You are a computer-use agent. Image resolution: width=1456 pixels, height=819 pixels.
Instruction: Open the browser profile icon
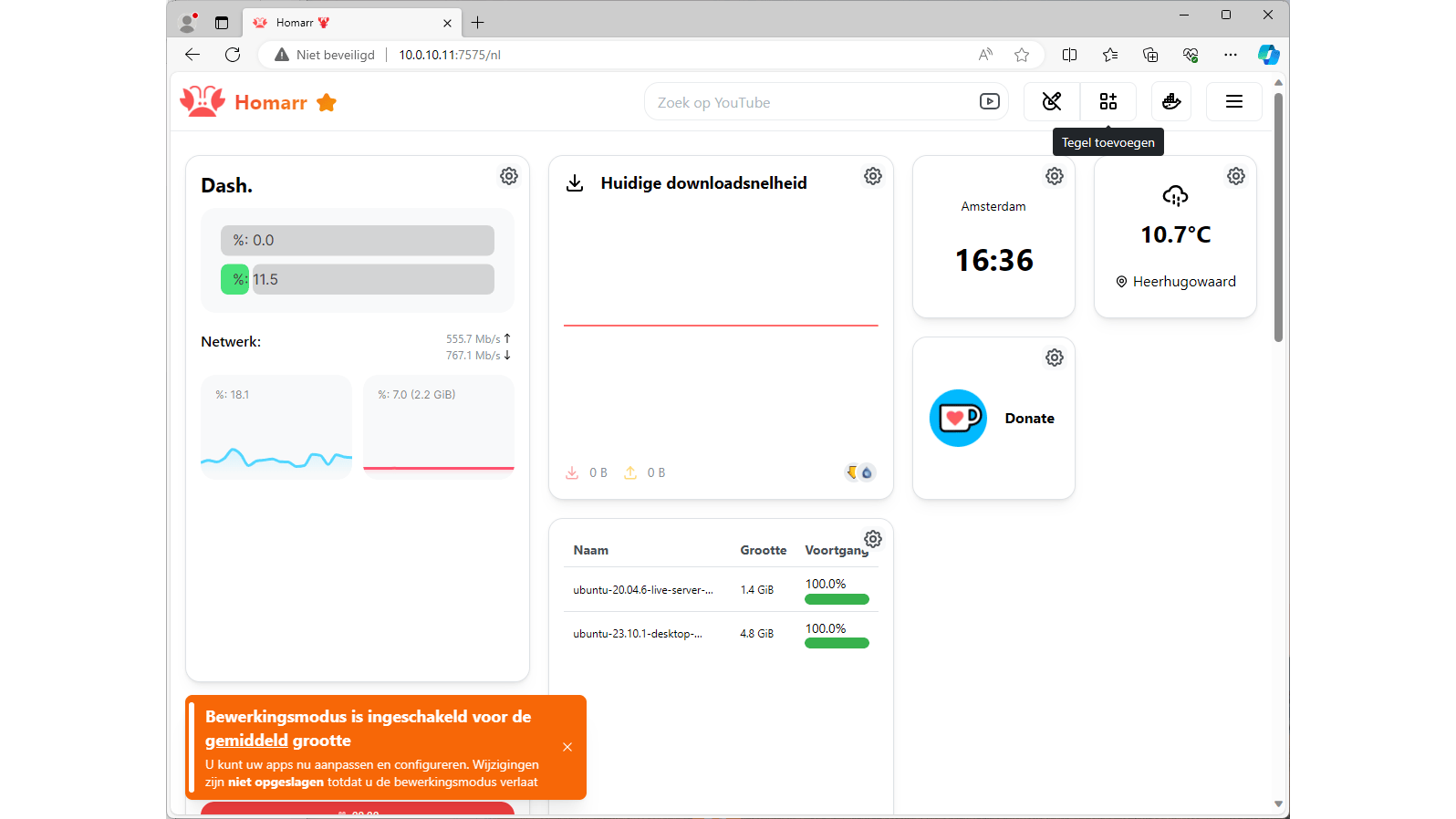coord(189,23)
